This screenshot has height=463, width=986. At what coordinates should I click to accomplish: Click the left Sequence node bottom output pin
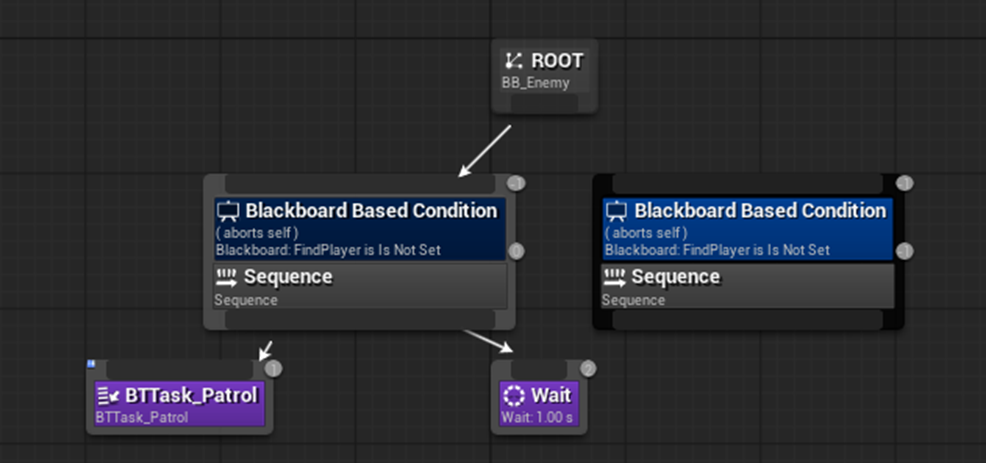359,319
